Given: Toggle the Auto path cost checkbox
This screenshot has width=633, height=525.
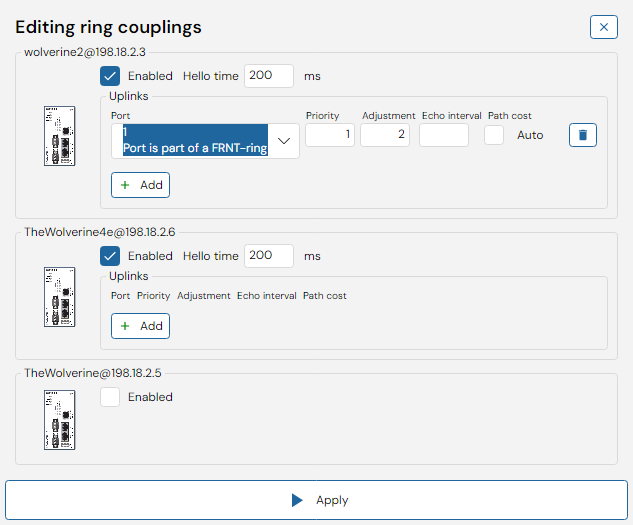Looking at the screenshot, I should pyautogui.click(x=494, y=135).
